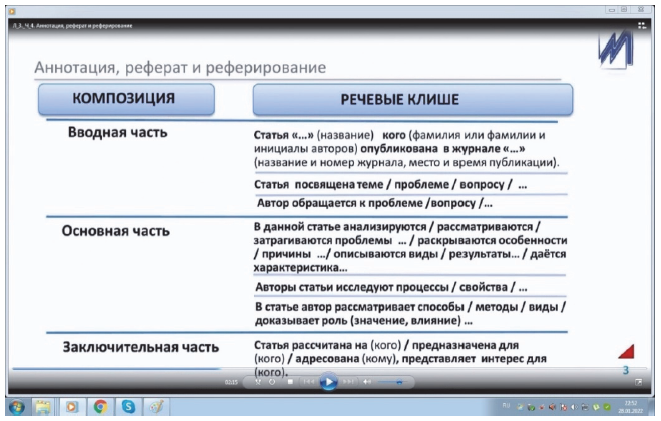Screen dimensions: 661x421
Task: Skip to previous track in player
Action: [x=309, y=381]
